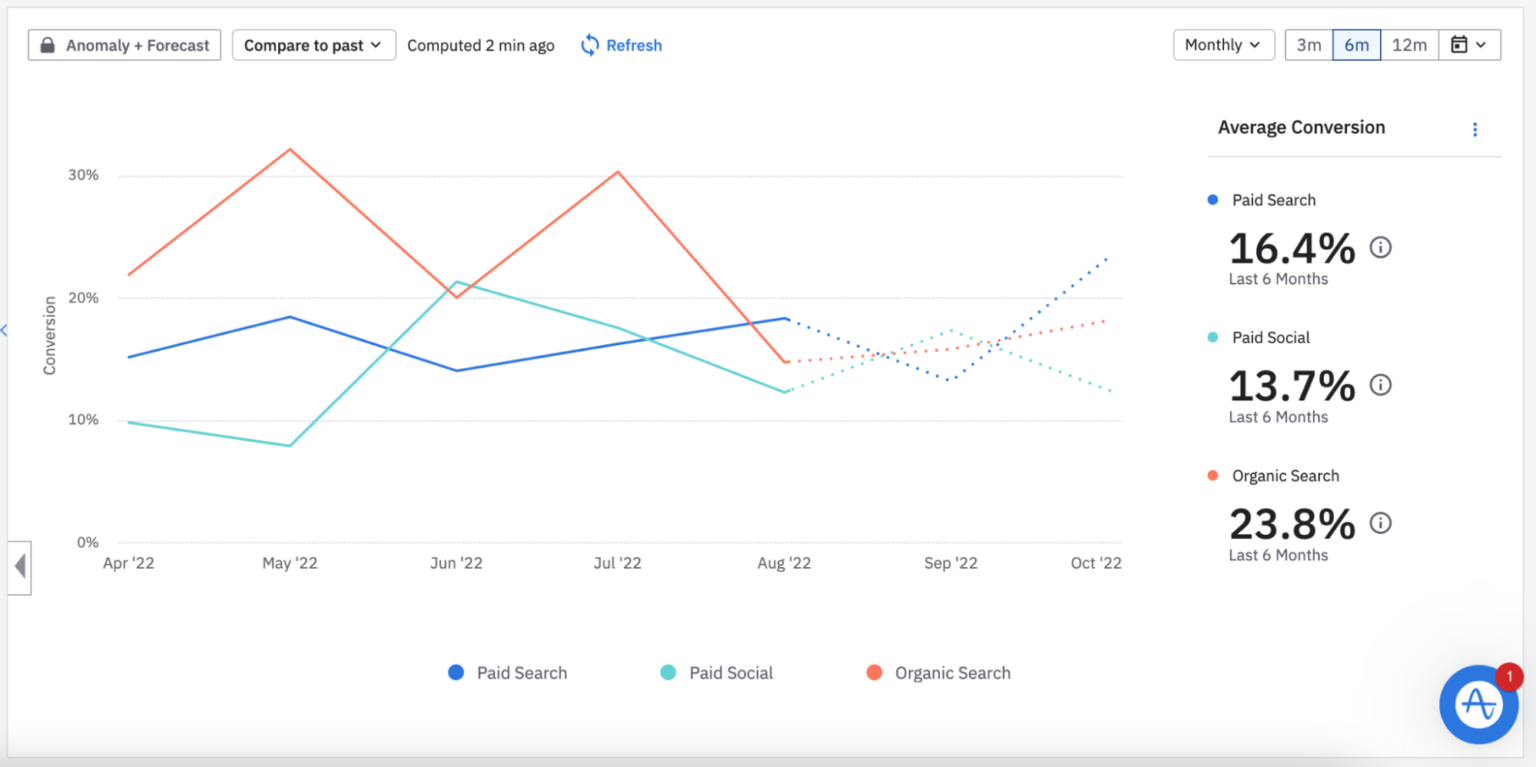Viewport: 1536px width, 767px height.
Task: Click the Anomaly + Forecast button
Action: [x=124, y=44]
